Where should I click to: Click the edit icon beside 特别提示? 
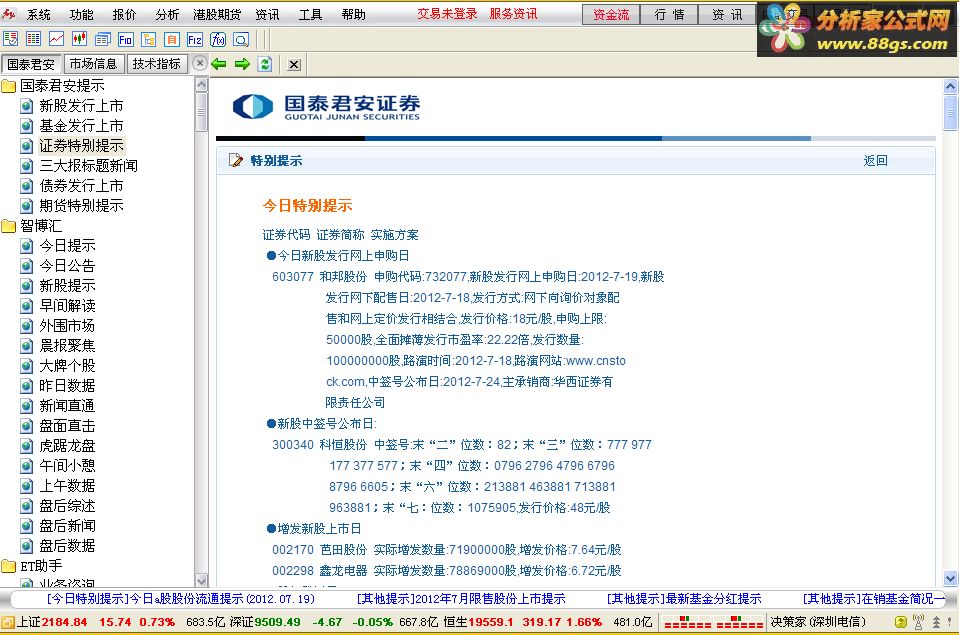[x=235, y=160]
